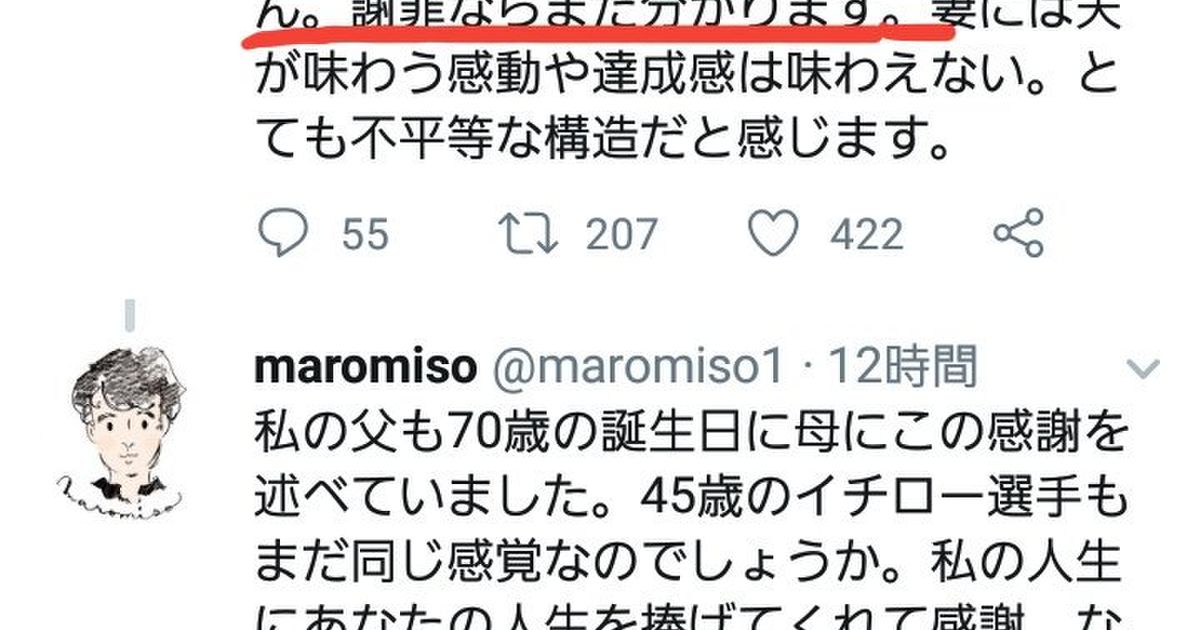Expand the maromiso tweet options chevron

tap(1142, 369)
